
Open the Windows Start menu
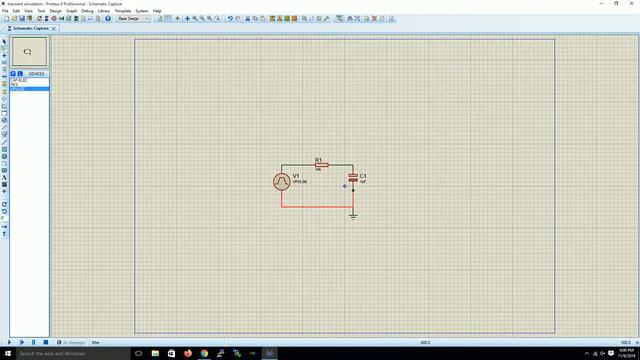(7, 353)
